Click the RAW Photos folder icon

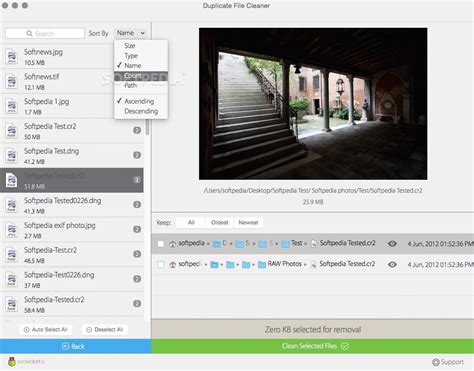(262, 264)
